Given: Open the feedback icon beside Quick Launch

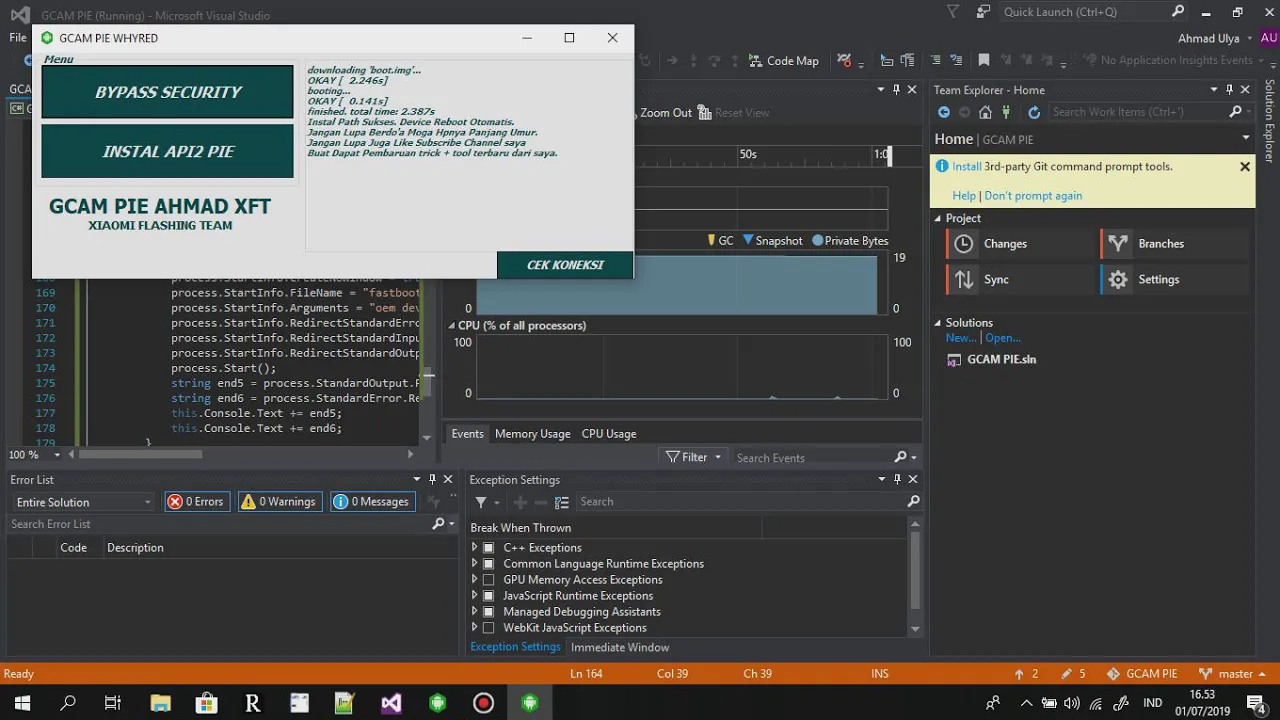Looking at the screenshot, I should click(x=983, y=12).
